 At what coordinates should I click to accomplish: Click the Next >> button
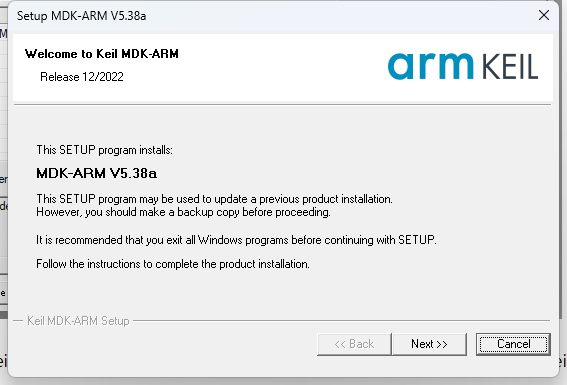pos(429,344)
